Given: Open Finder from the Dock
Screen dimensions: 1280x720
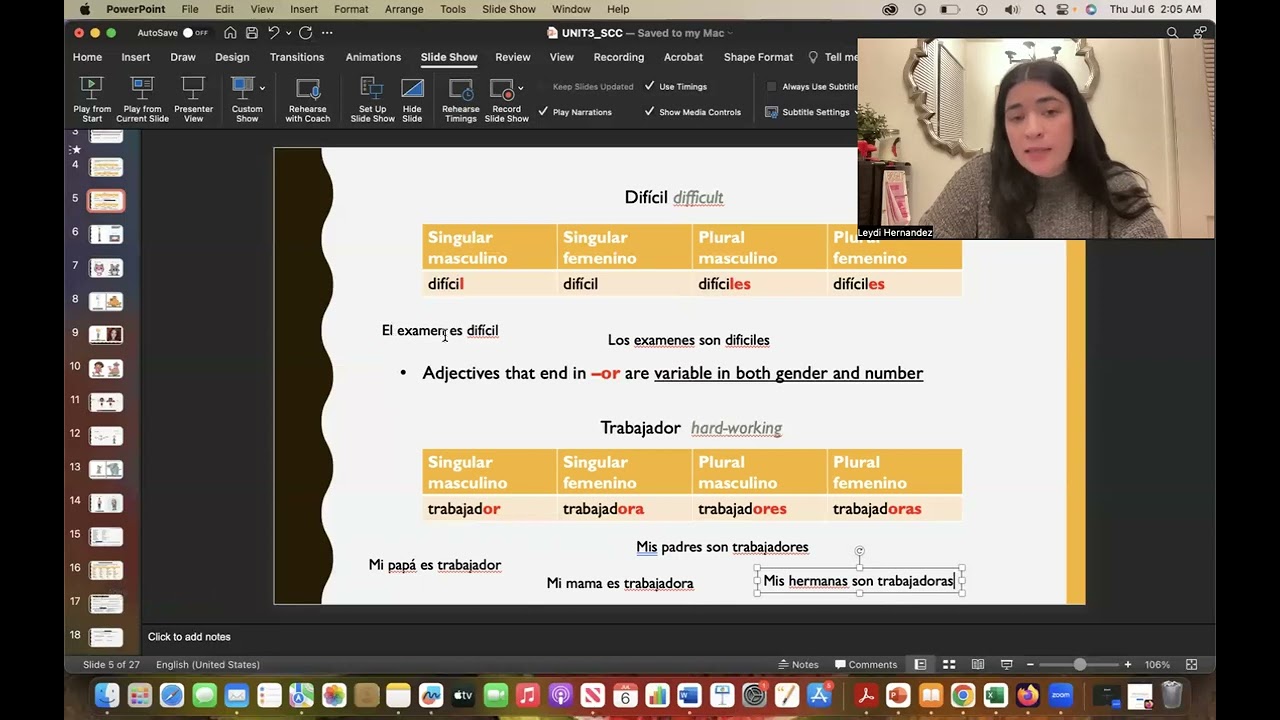Looking at the screenshot, I should click(x=107, y=695).
